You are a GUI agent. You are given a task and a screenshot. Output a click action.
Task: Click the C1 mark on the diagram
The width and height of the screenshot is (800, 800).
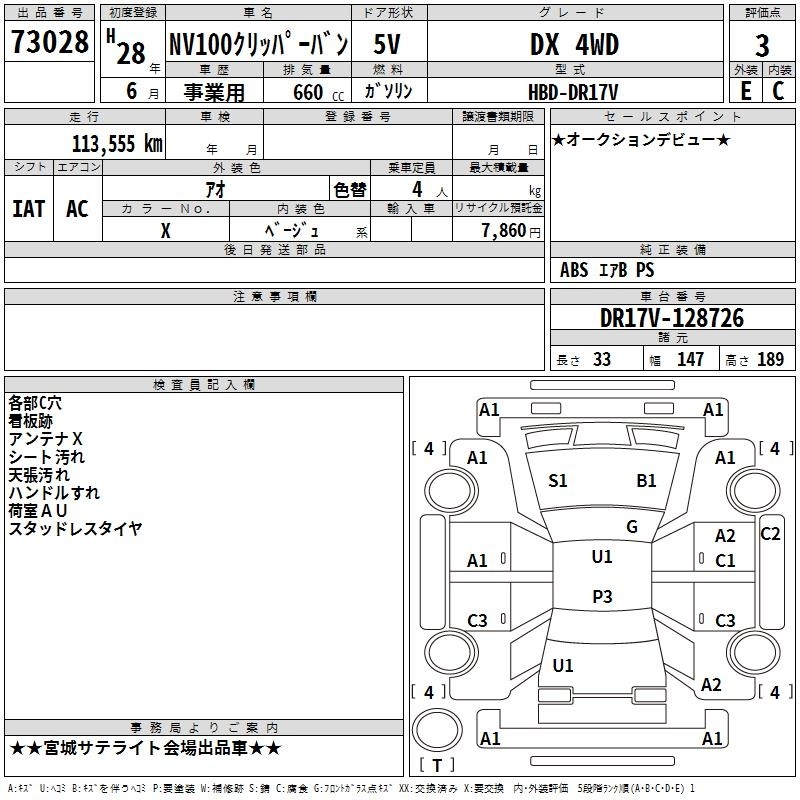pyautogui.click(x=725, y=561)
